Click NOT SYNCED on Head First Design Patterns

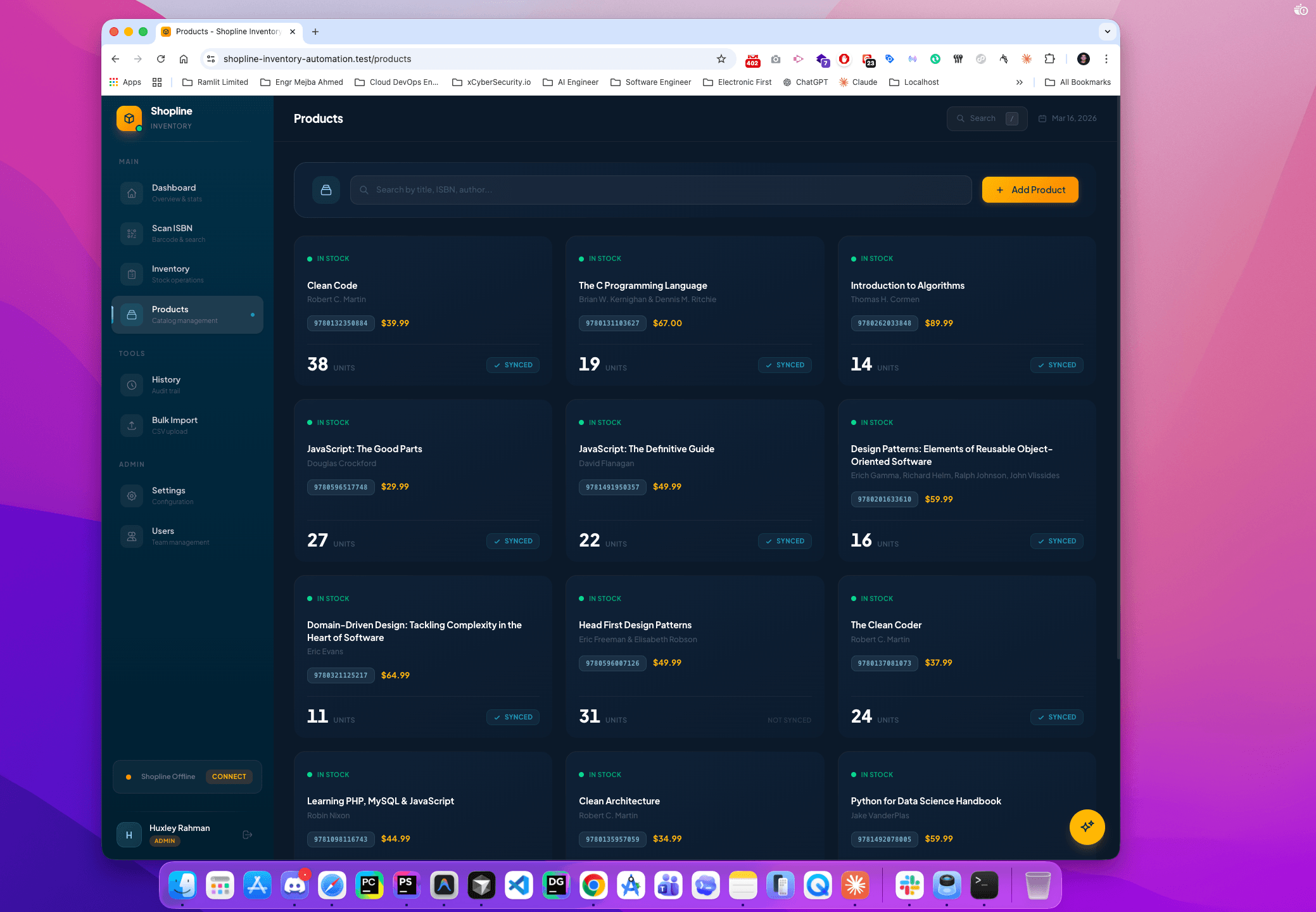(789, 719)
